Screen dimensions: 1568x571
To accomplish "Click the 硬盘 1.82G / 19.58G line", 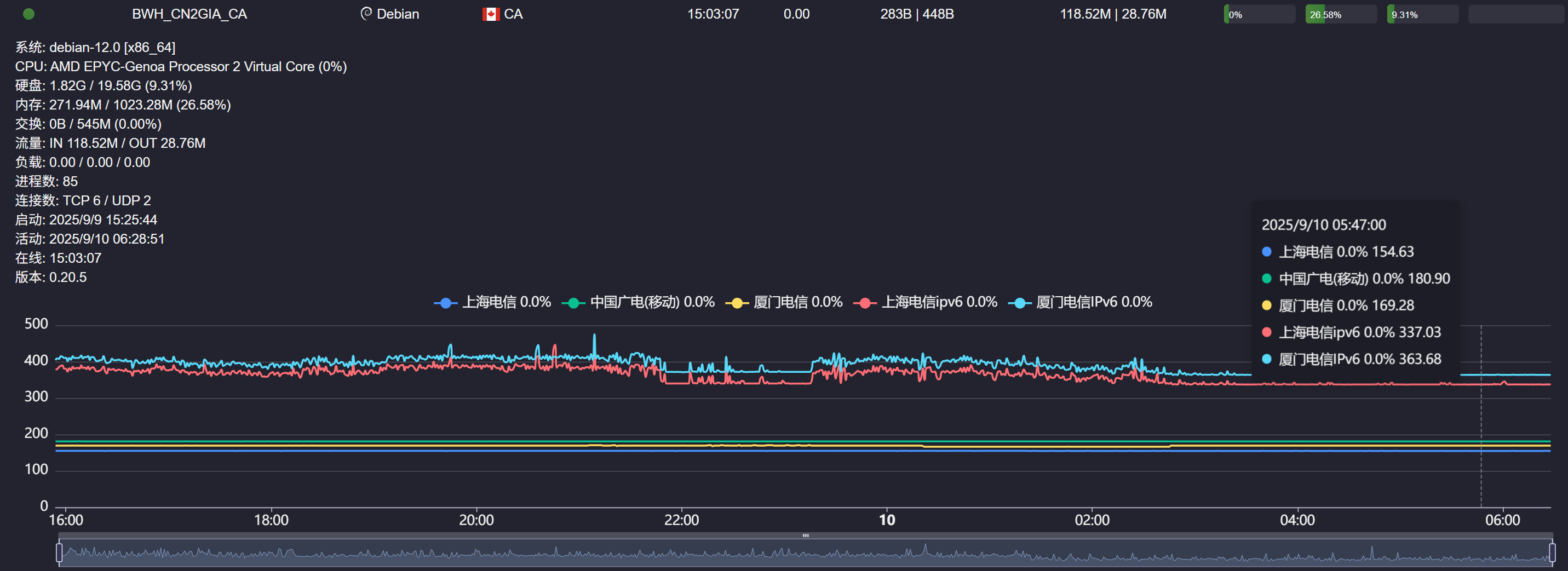I will 104,86.
